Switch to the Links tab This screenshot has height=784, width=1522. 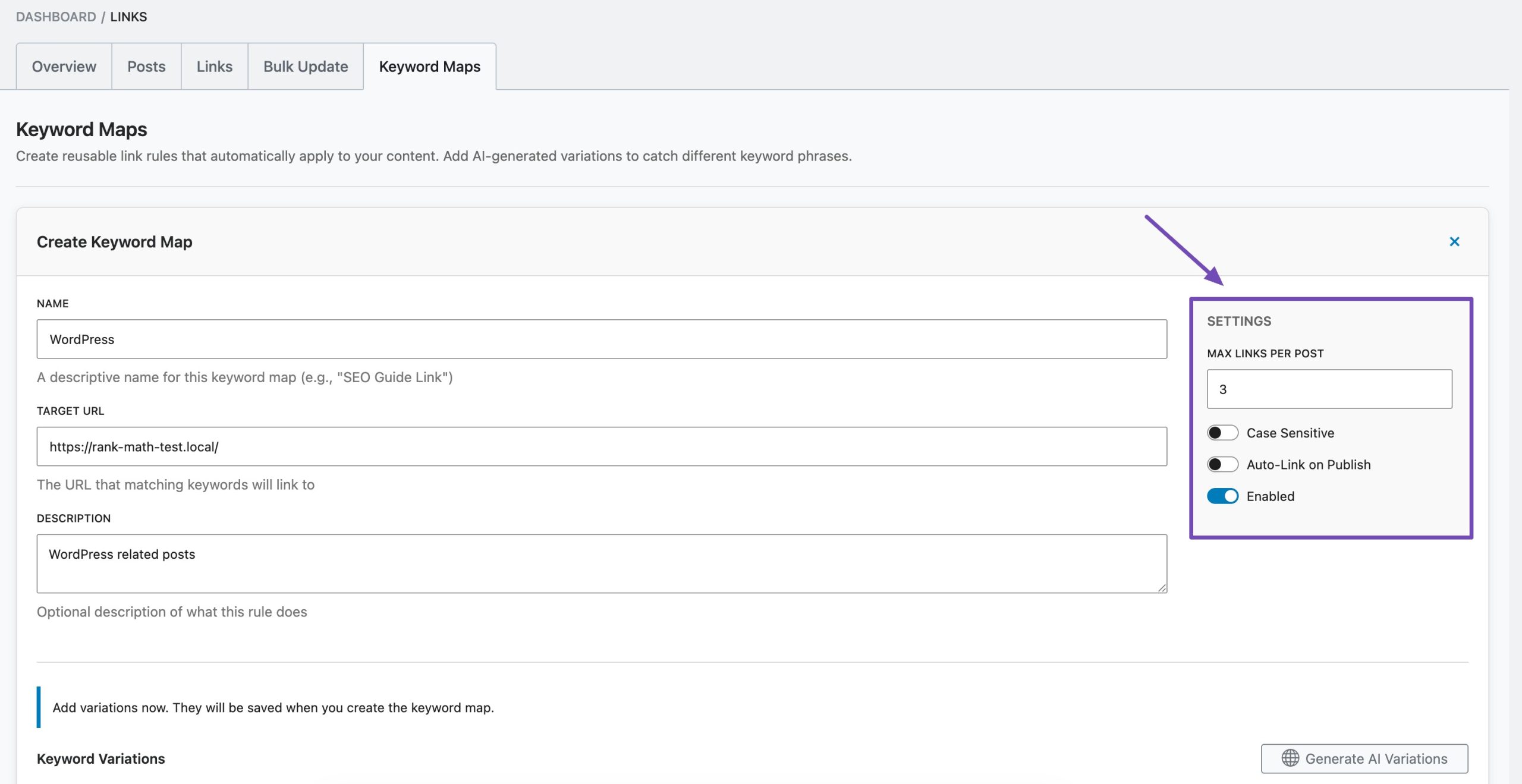[214, 67]
